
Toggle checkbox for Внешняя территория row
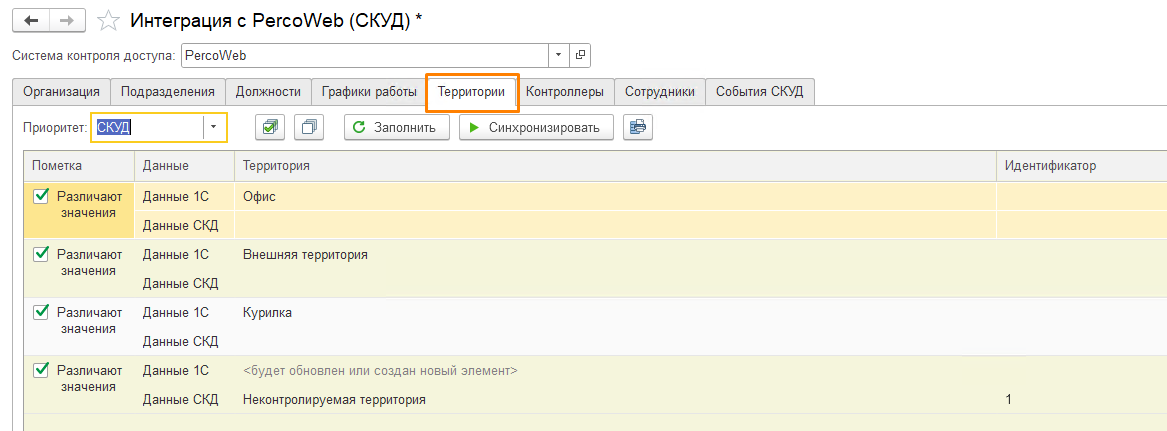41,254
